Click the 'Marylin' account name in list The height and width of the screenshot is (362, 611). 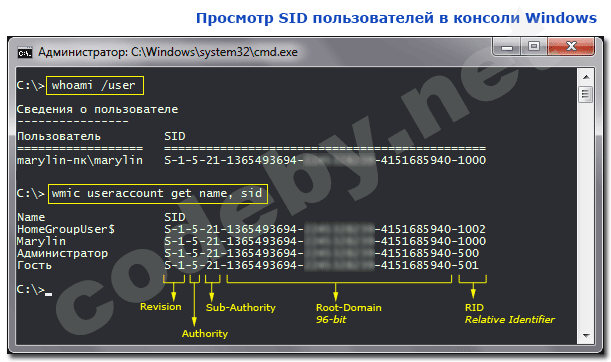(x=41, y=241)
